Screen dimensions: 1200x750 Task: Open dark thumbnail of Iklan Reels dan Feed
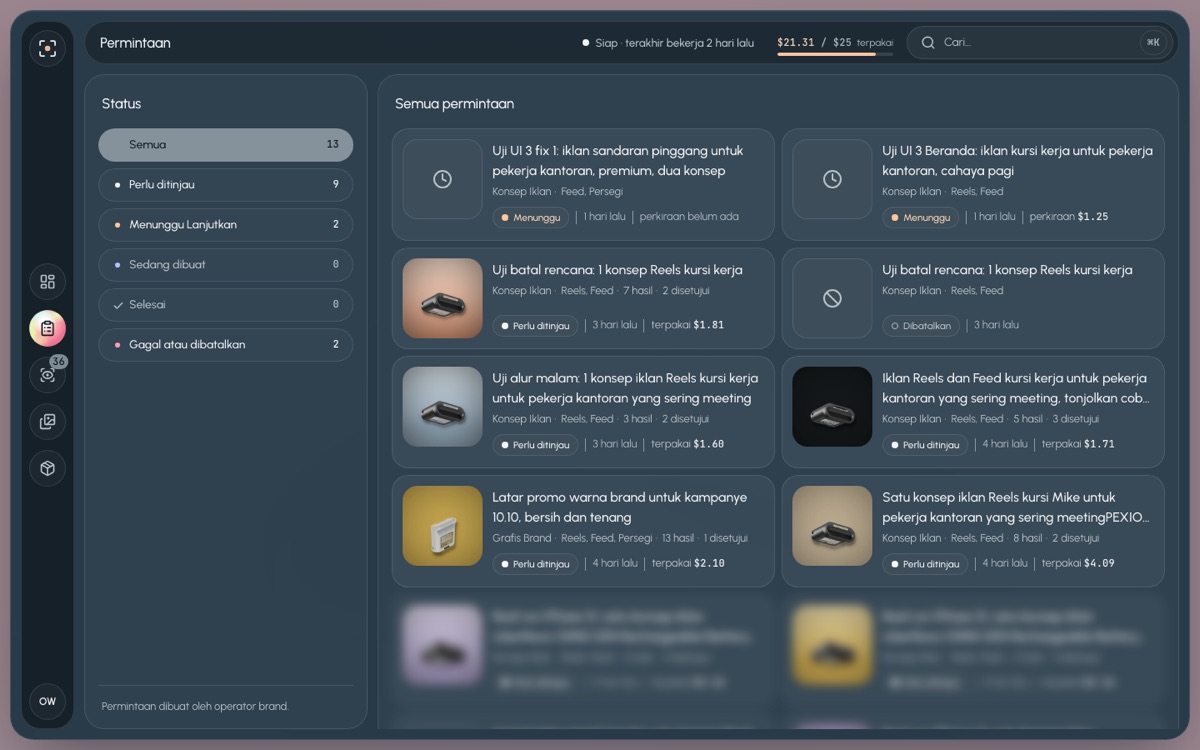click(832, 407)
